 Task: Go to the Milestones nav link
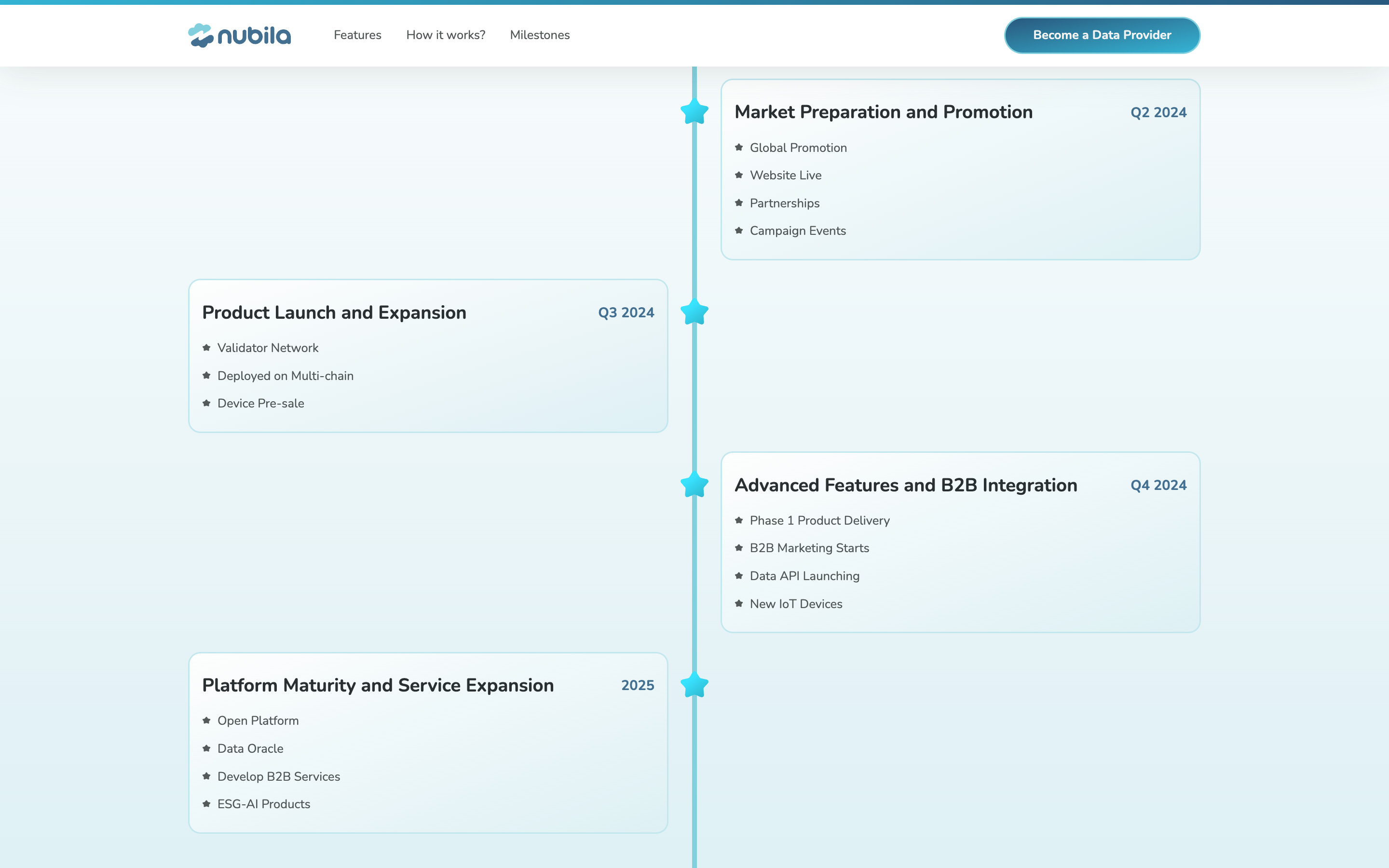[x=540, y=35]
